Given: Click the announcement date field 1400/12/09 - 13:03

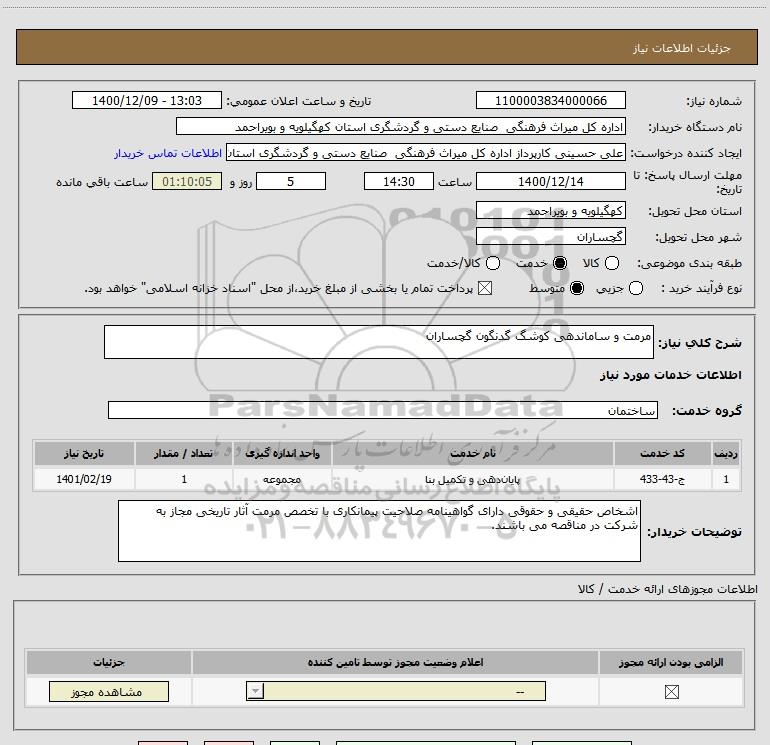Looking at the screenshot, I should [x=147, y=100].
